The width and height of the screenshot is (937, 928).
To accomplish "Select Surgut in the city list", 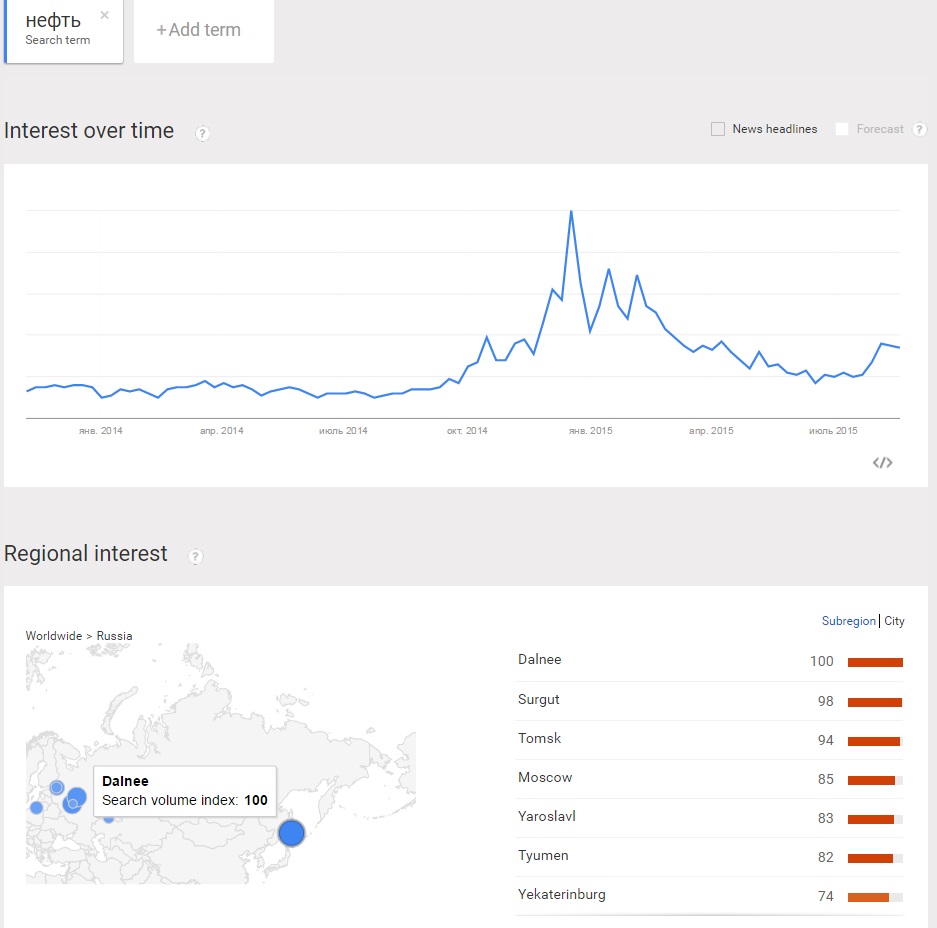I will 539,700.
